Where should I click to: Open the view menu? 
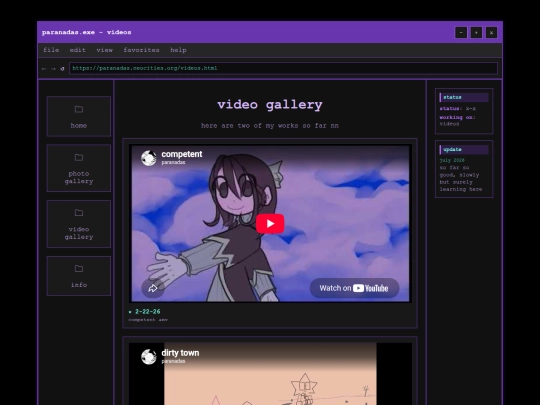click(104, 50)
